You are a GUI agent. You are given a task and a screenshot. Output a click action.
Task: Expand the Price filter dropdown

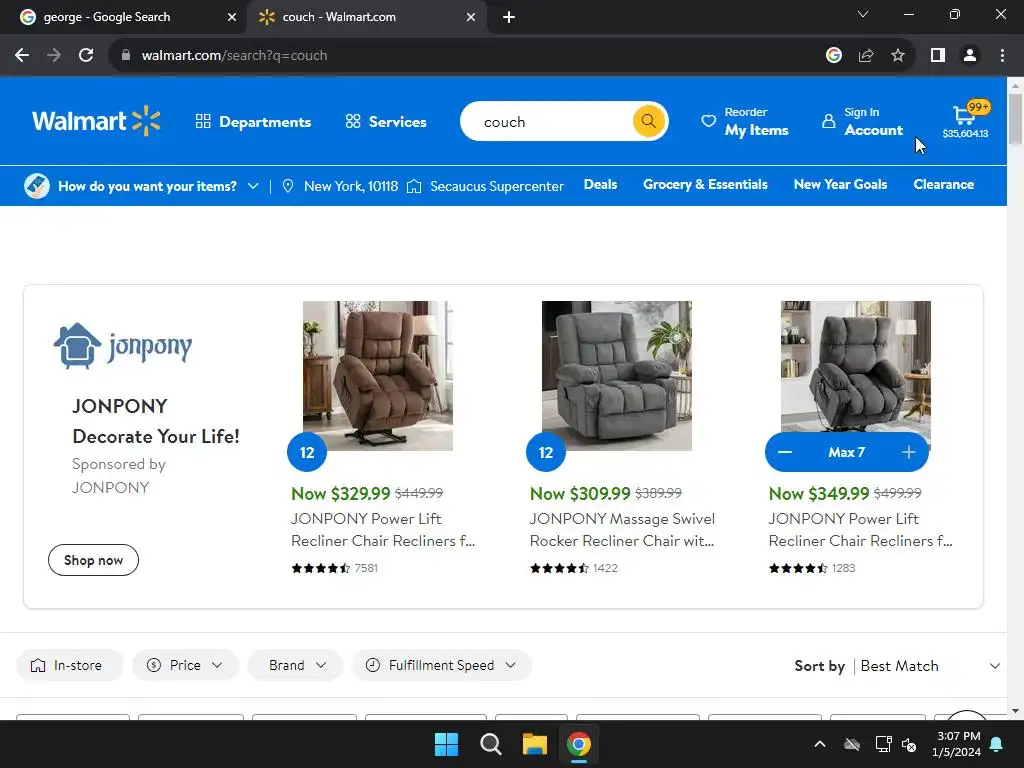click(185, 665)
